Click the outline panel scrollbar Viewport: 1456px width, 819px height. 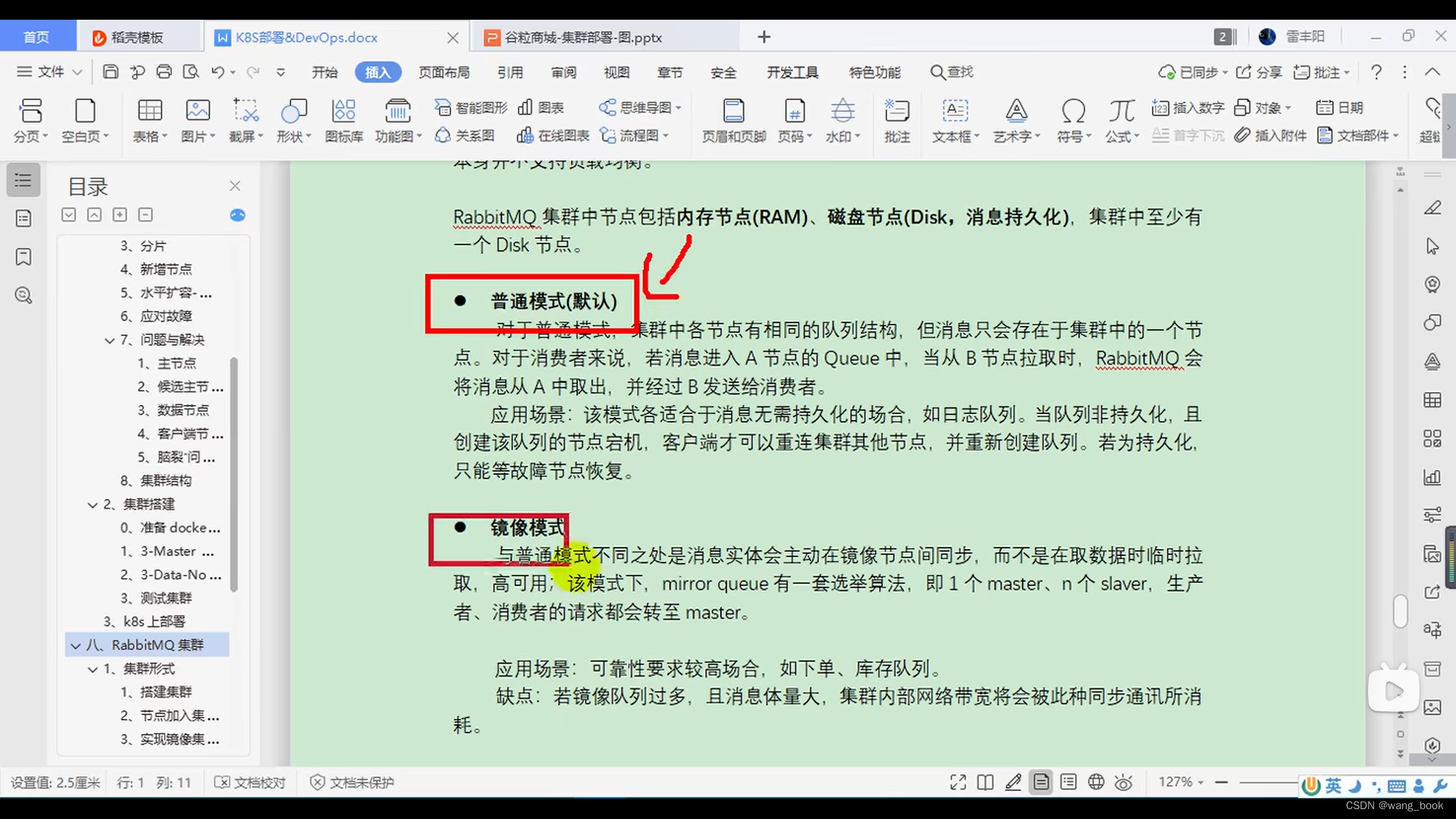click(x=234, y=474)
